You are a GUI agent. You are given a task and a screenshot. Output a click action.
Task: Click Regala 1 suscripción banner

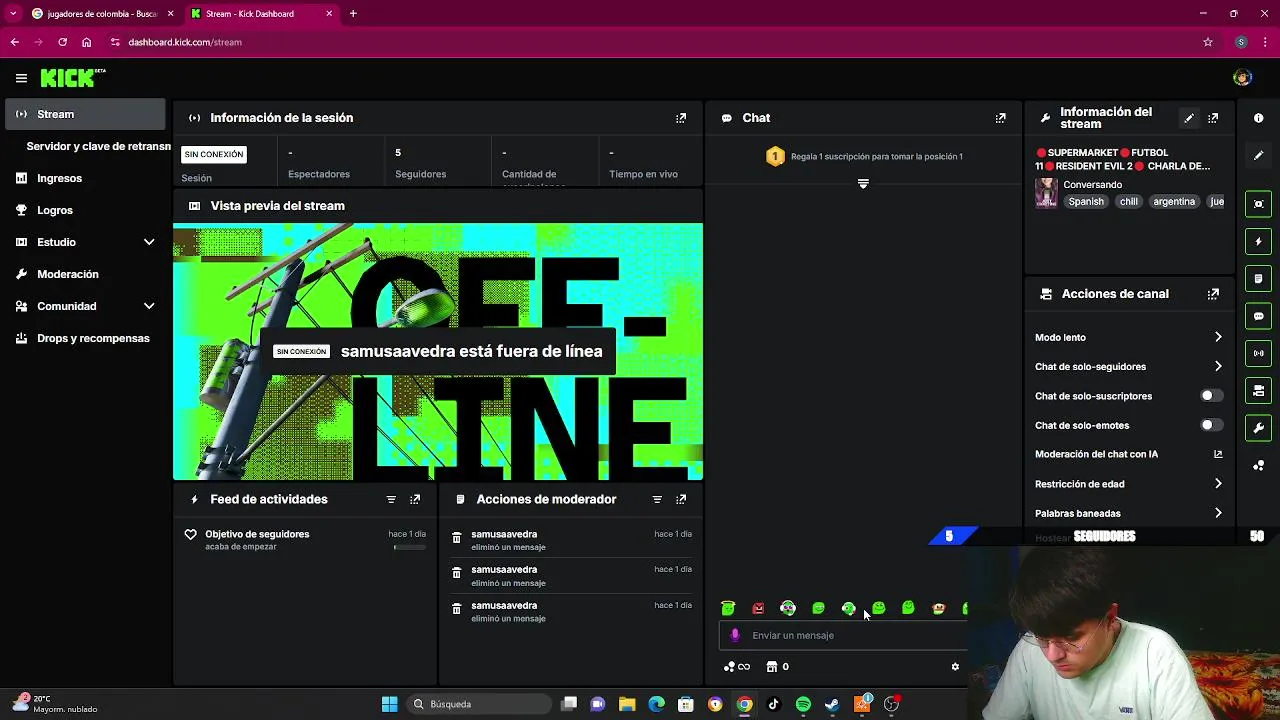pos(864,157)
